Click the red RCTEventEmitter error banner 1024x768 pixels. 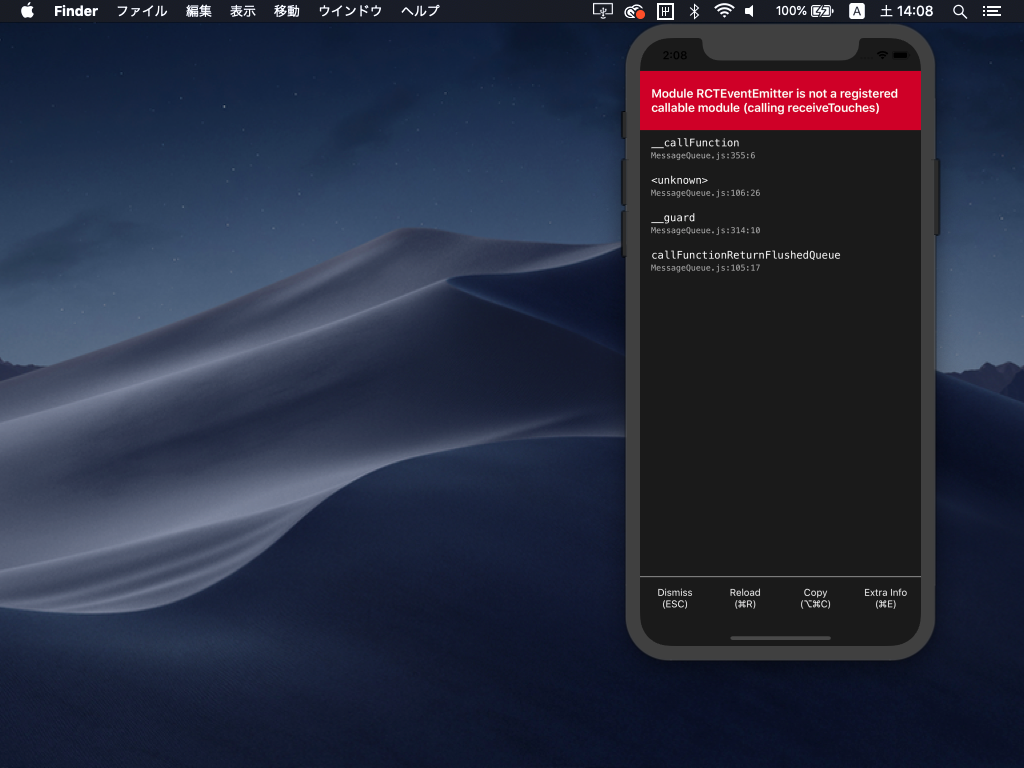[780, 100]
